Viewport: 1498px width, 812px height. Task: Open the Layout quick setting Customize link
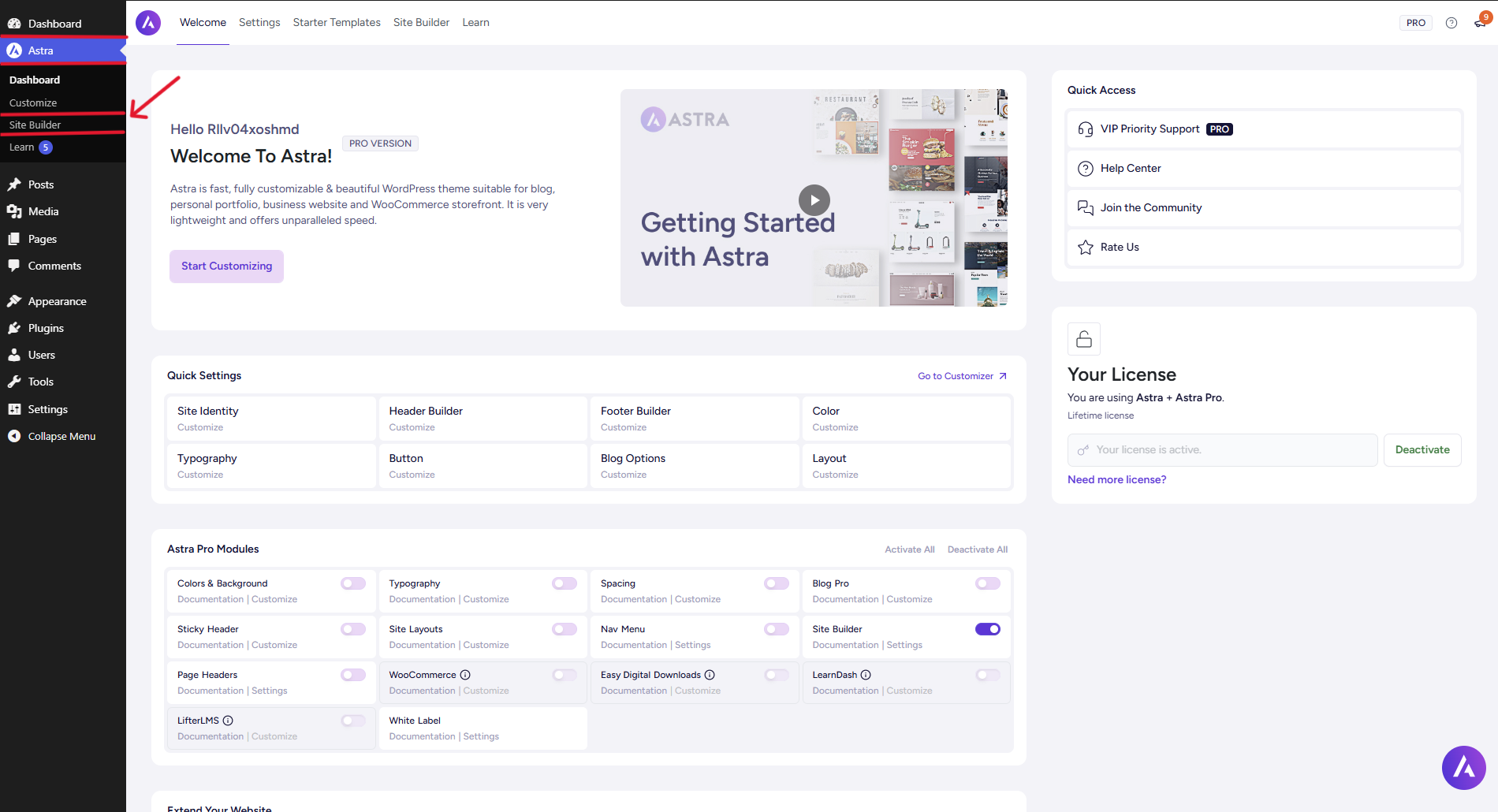[835, 475]
